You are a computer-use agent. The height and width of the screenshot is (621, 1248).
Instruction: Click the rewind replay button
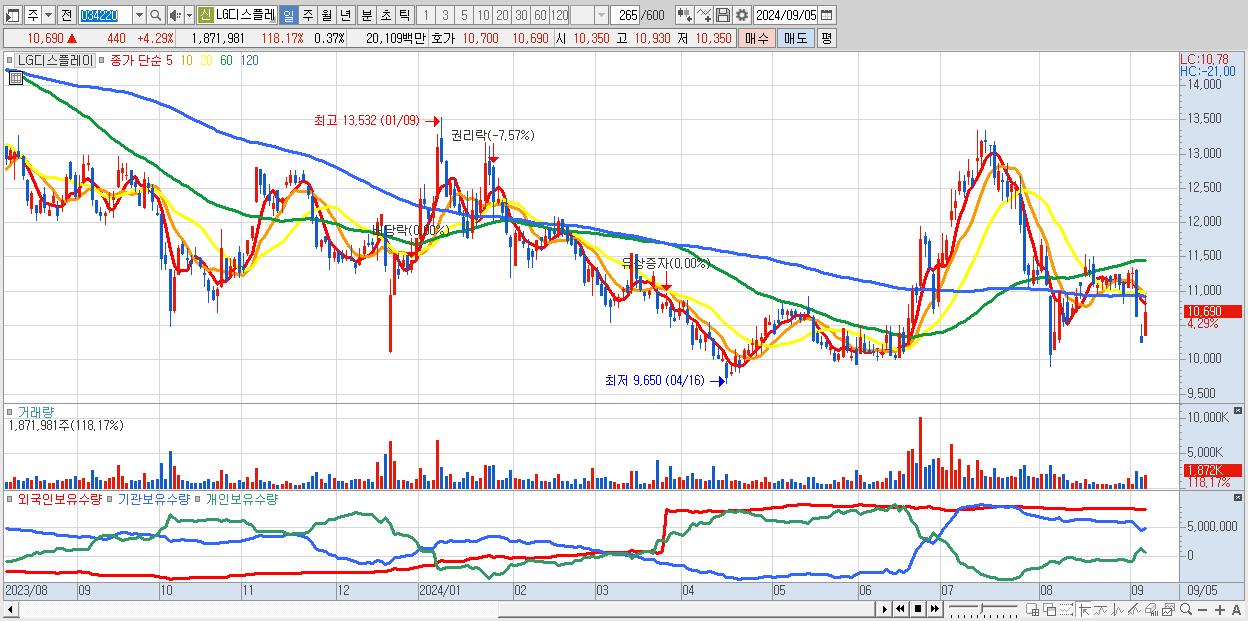tap(900, 609)
